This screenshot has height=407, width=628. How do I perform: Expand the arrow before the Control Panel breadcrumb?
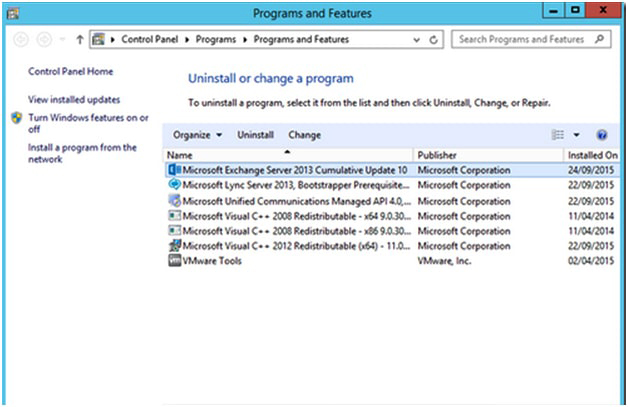113,40
